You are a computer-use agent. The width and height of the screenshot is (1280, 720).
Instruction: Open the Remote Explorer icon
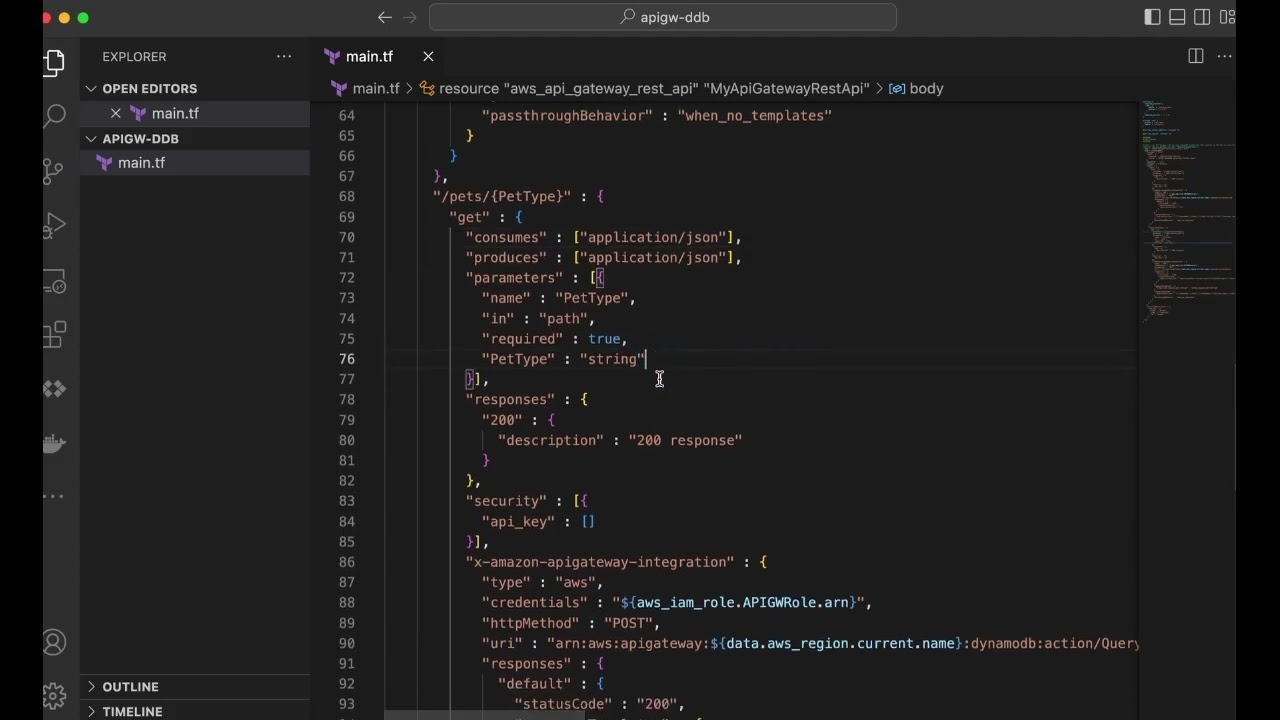(55, 281)
